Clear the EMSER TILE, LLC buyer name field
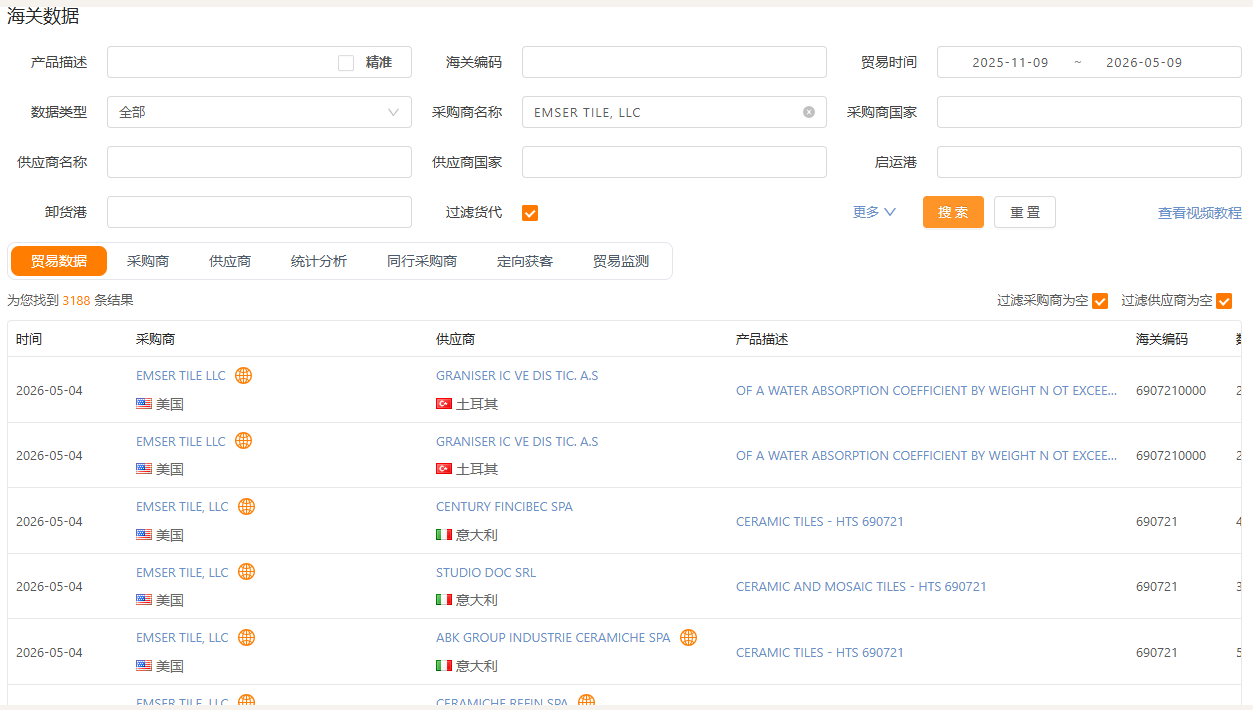This screenshot has width=1253, height=710. tap(809, 112)
